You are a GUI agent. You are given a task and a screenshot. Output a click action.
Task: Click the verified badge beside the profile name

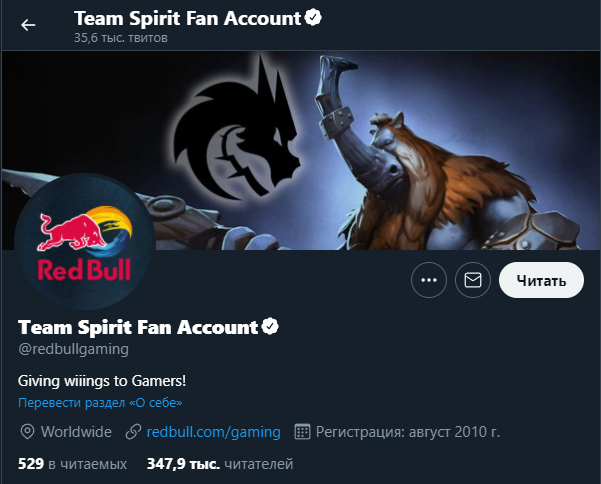270,327
